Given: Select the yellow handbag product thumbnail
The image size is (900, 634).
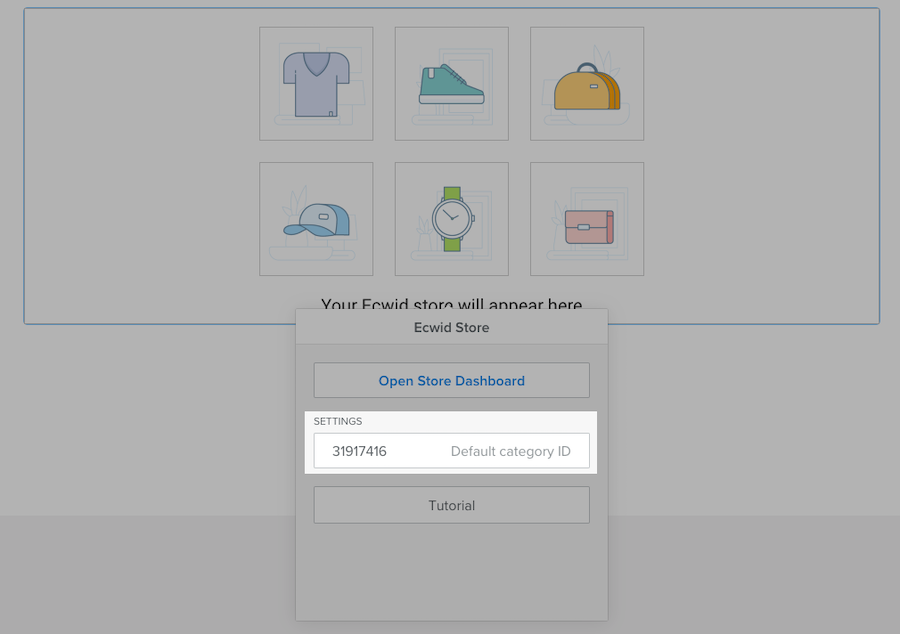Looking at the screenshot, I should 587,84.
